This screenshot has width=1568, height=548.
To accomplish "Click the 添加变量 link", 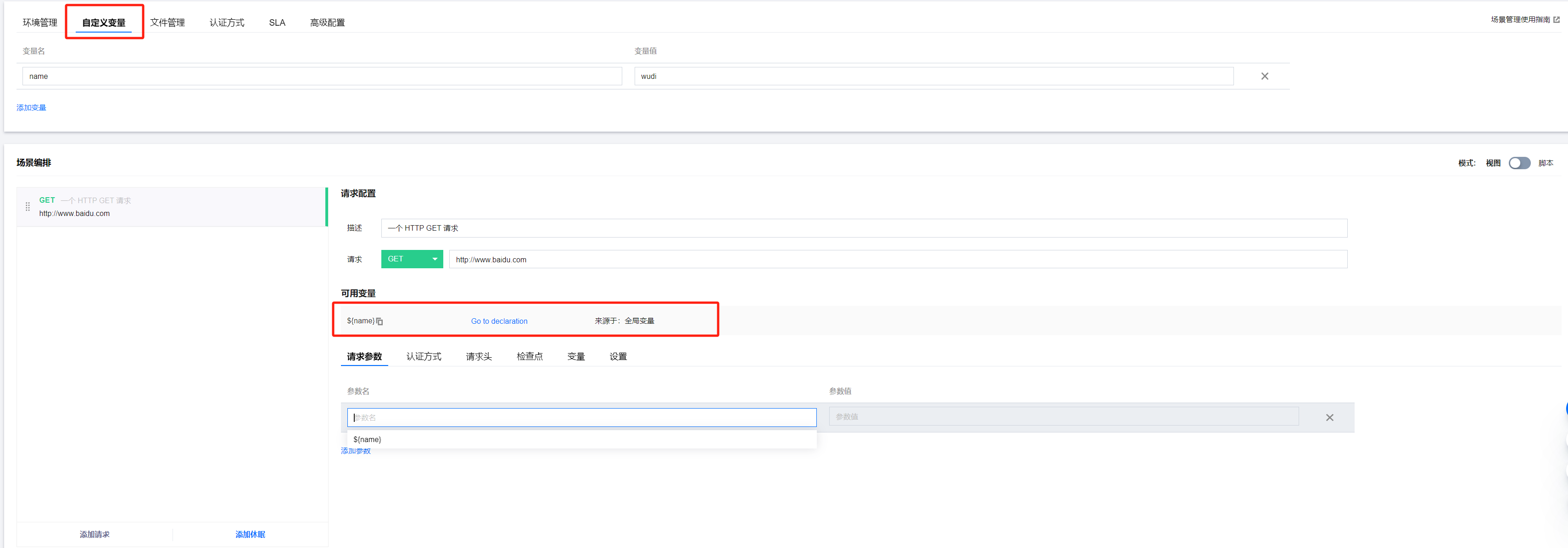I will [31, 108].
